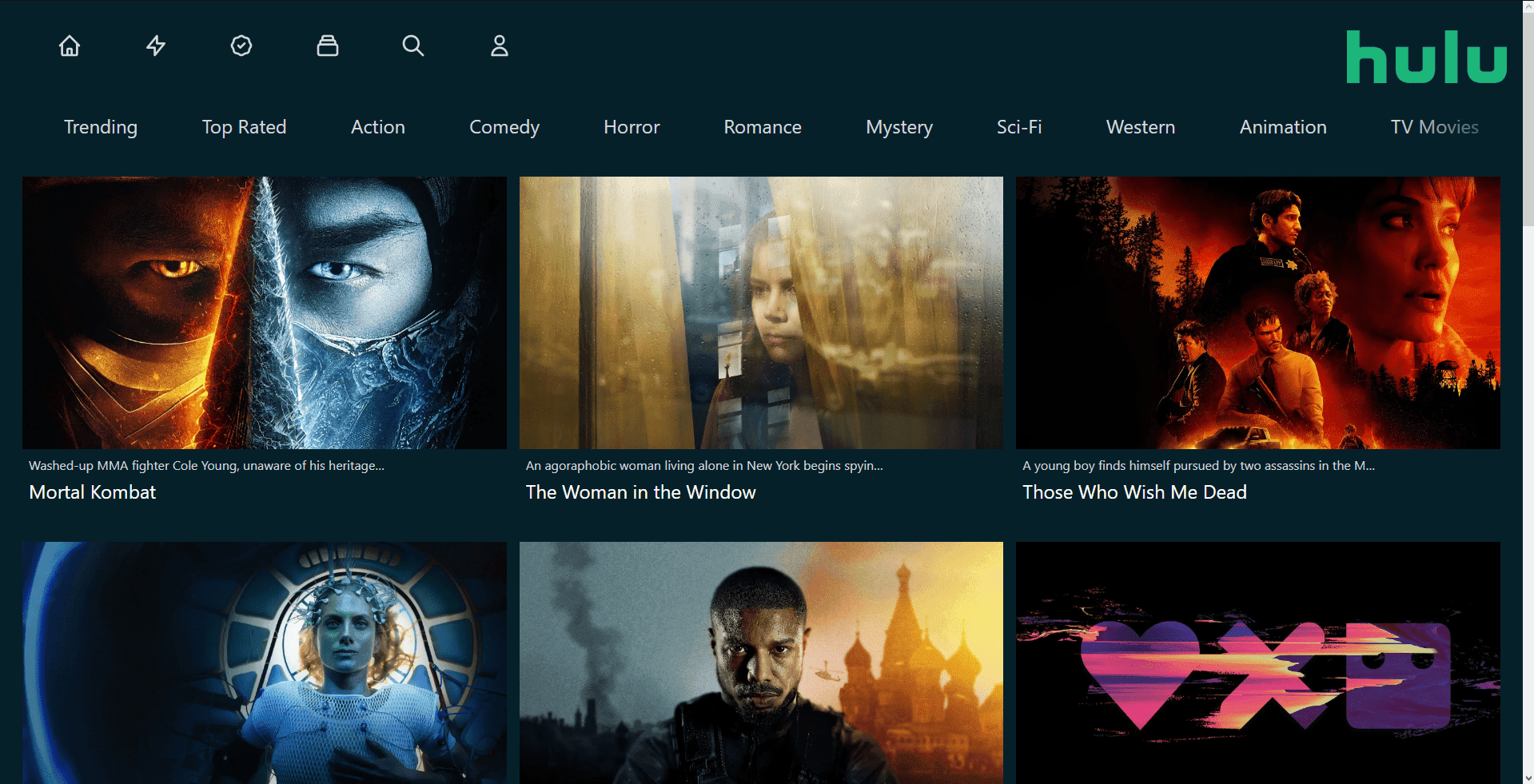
Task: Open Those Who Wish Me Dead poster
Action: tap(1258, 312)
